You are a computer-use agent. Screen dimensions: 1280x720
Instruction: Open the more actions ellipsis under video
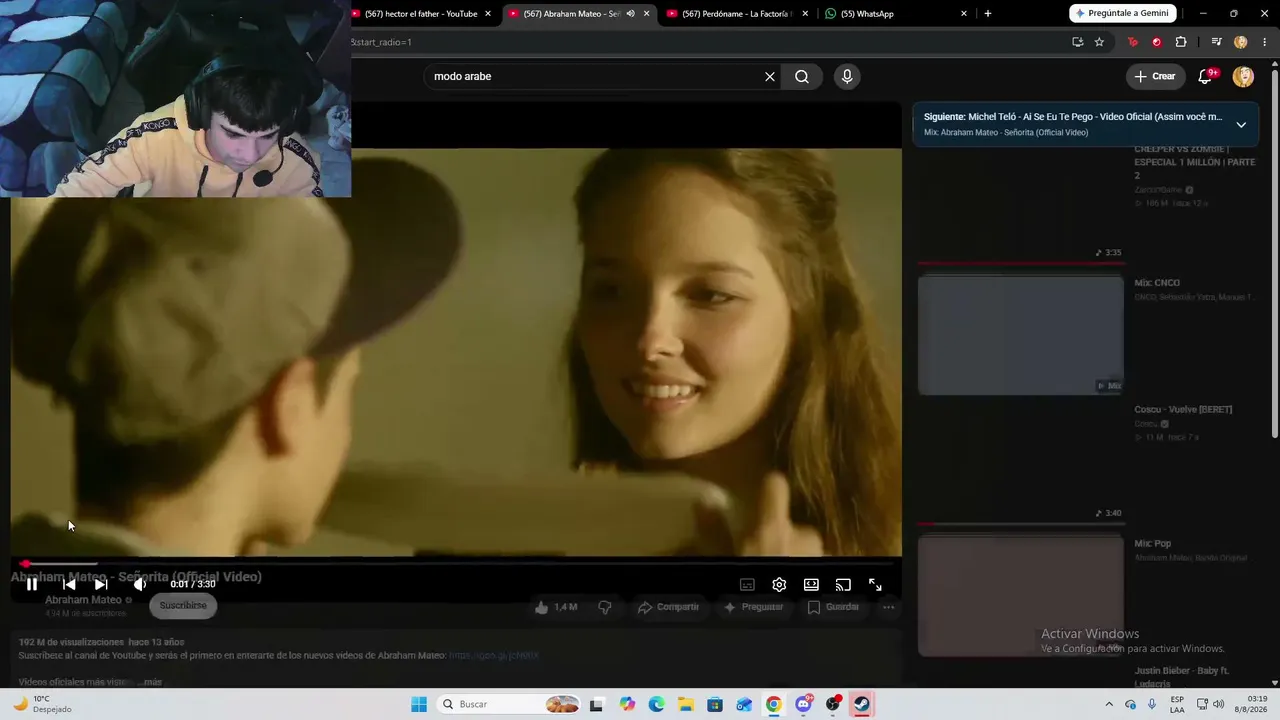click(x=888, y=607)
